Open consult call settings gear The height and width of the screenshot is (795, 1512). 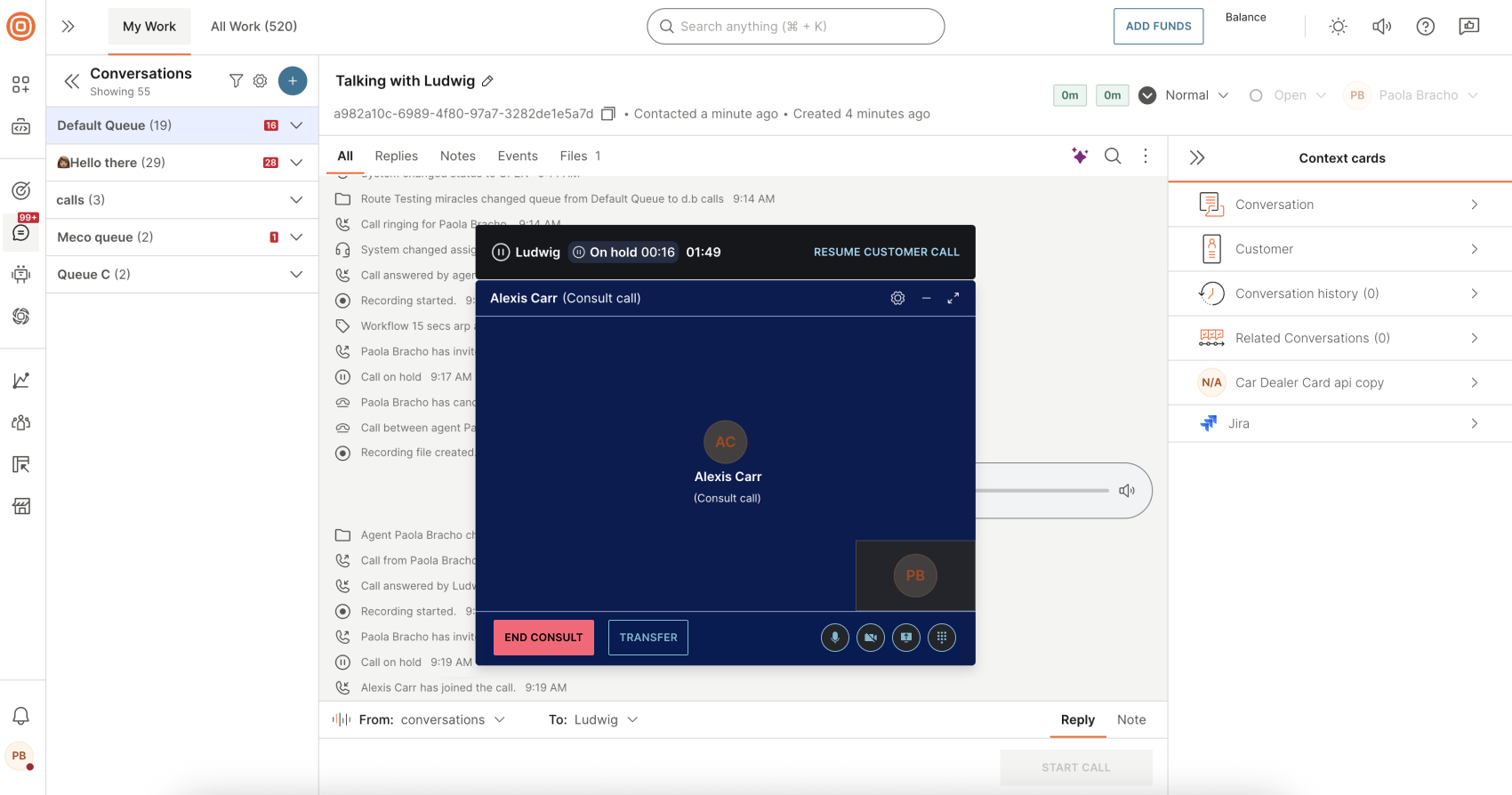coord(897,299)
